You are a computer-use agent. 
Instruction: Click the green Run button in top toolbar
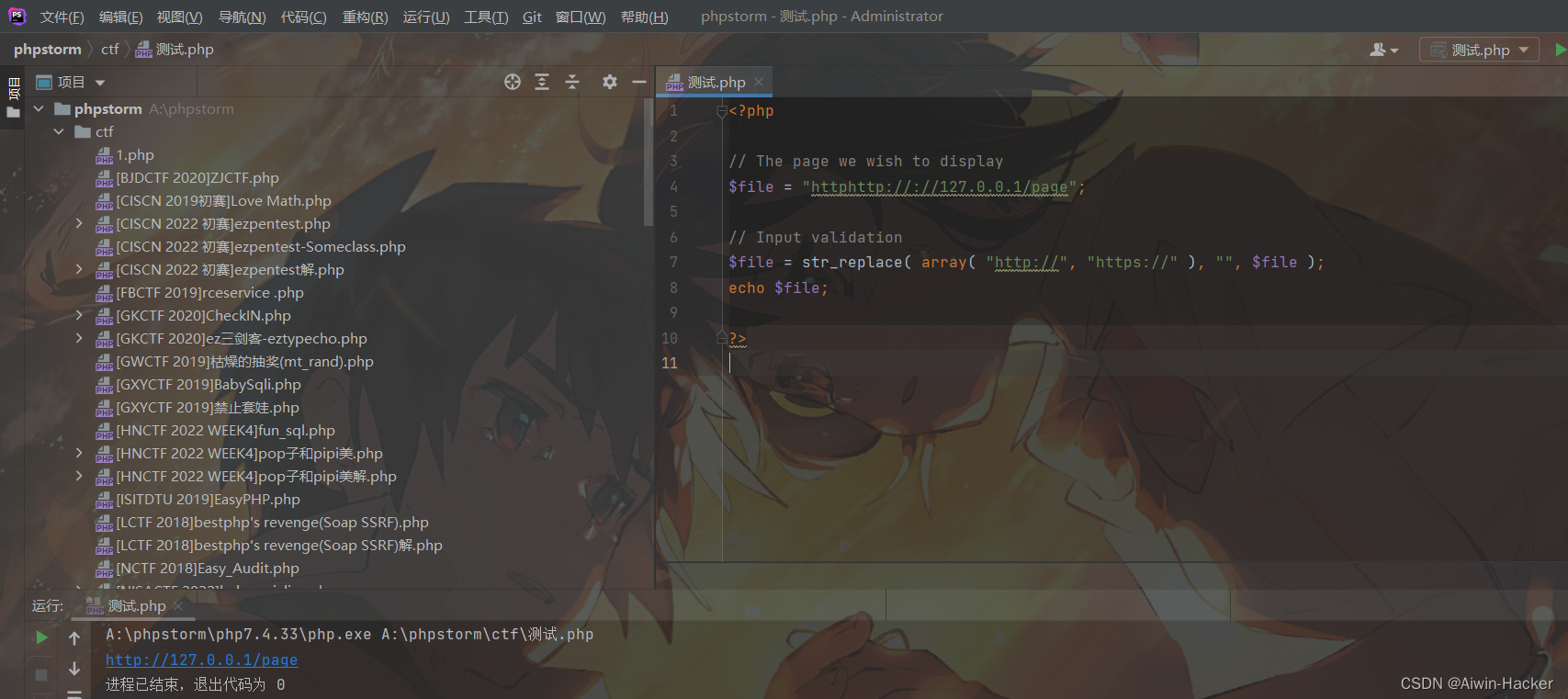point(1560,50)
